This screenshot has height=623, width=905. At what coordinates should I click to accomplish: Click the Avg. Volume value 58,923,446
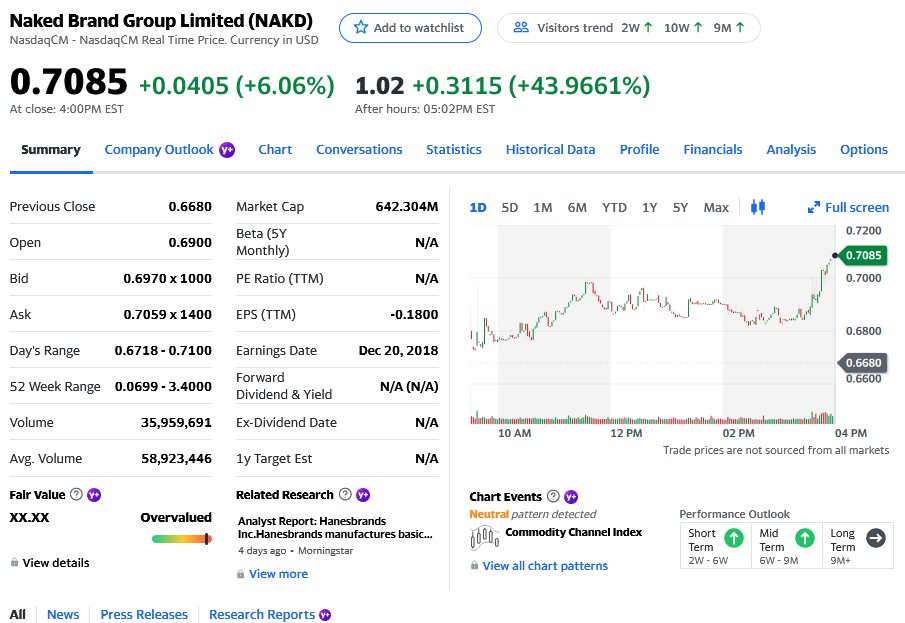click(x=176, y=458)
